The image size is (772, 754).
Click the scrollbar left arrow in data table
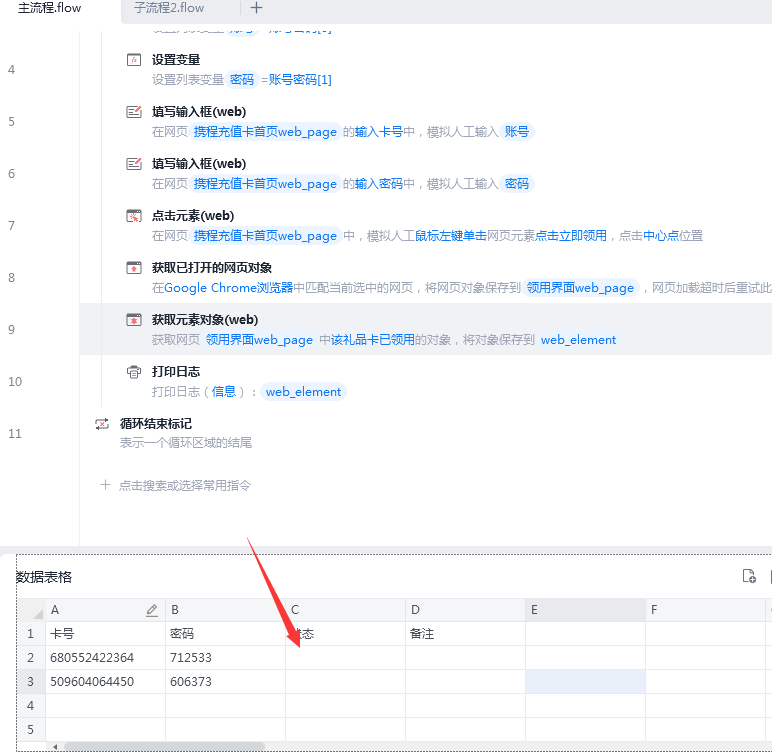(x=55, y=747)
